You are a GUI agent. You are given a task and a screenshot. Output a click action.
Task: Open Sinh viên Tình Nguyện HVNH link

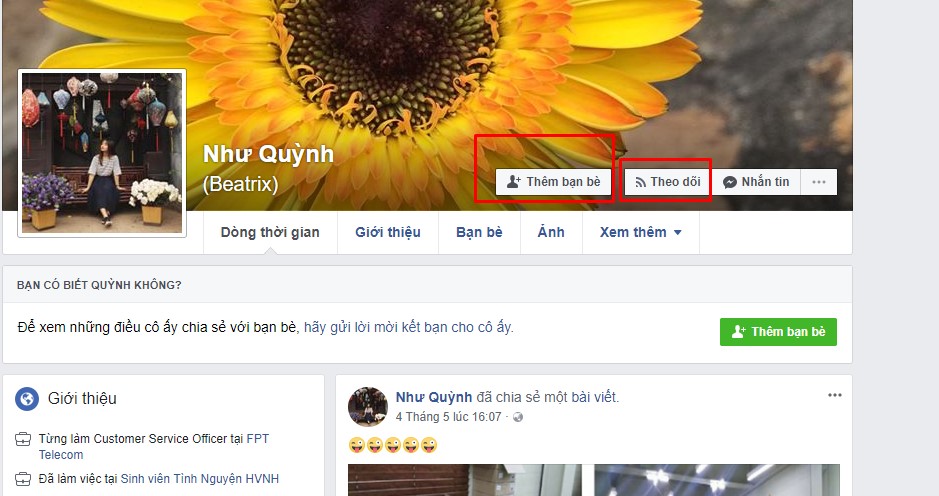(x=200, y=479)
